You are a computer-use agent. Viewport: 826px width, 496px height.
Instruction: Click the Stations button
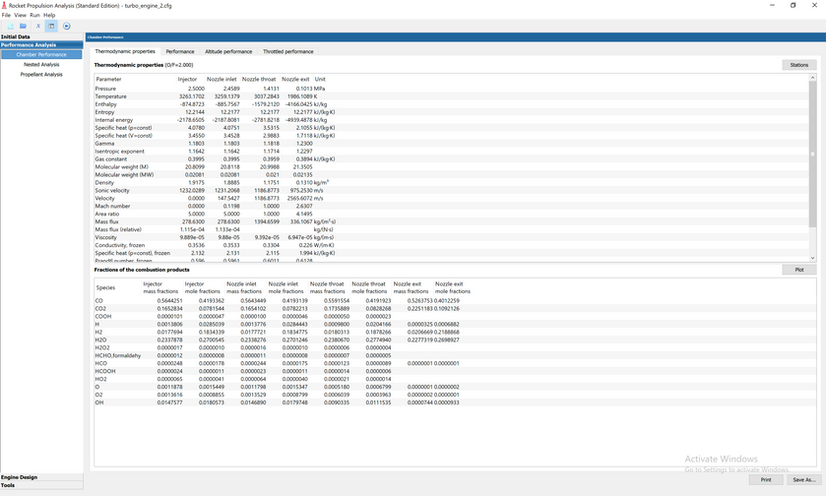click(x=799, y=65)
